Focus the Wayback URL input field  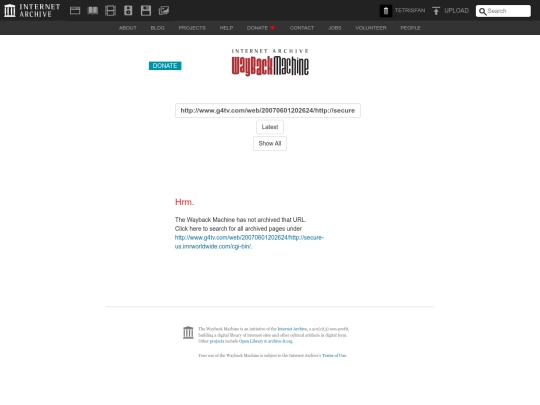[268, 111]
